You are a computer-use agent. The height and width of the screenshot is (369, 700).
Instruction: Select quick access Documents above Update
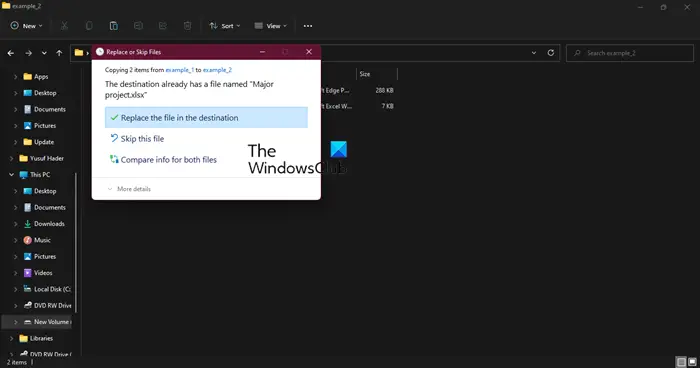coord(49,109)
